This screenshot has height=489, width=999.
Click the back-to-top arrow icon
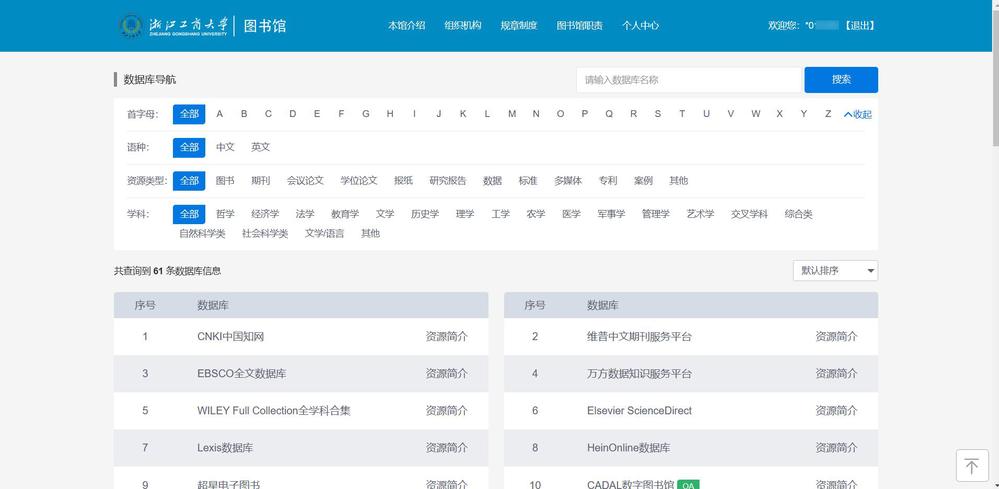click(x=971, y=466)
